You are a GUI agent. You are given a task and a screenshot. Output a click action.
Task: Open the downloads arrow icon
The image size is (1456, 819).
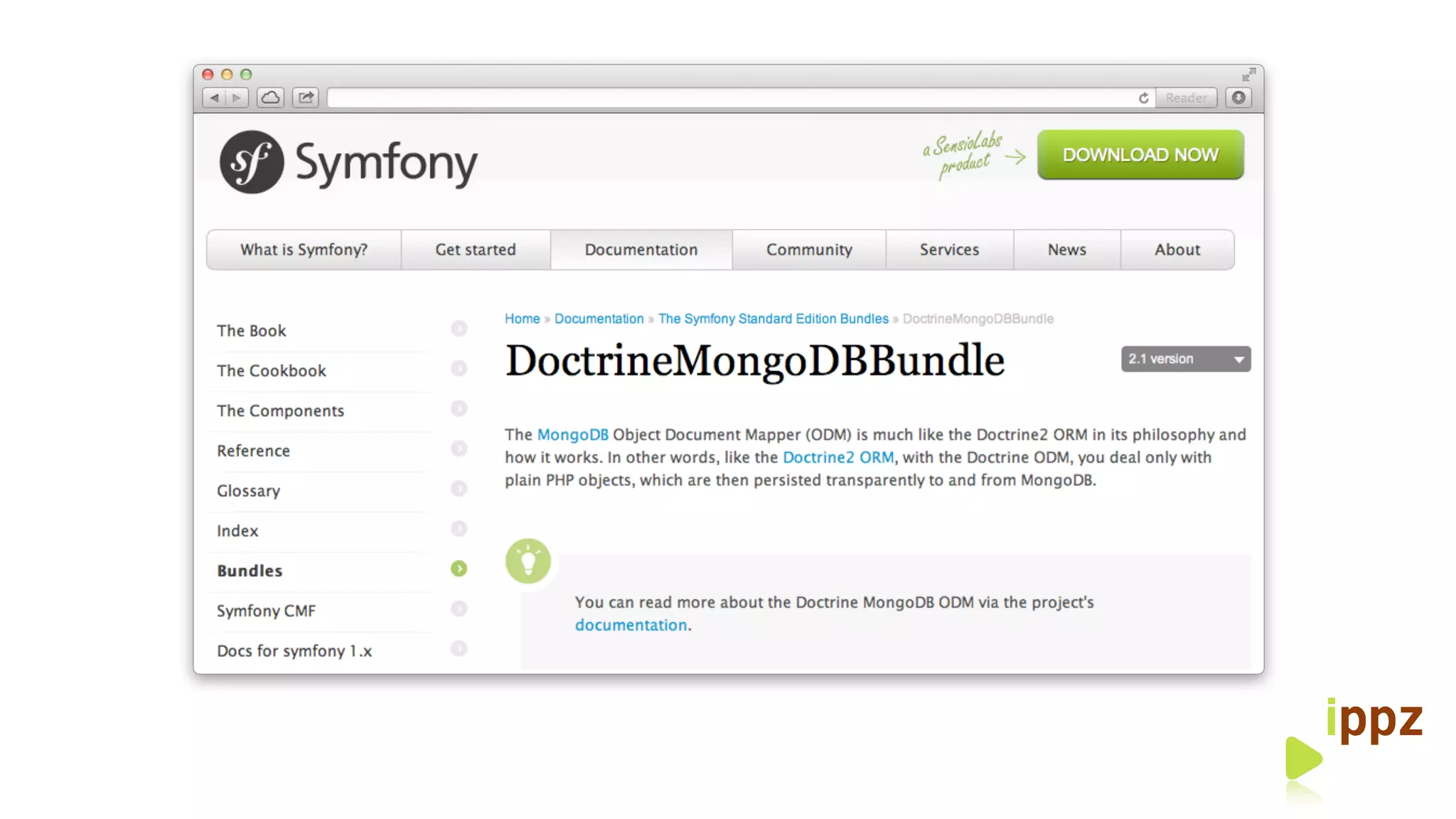1238,97
